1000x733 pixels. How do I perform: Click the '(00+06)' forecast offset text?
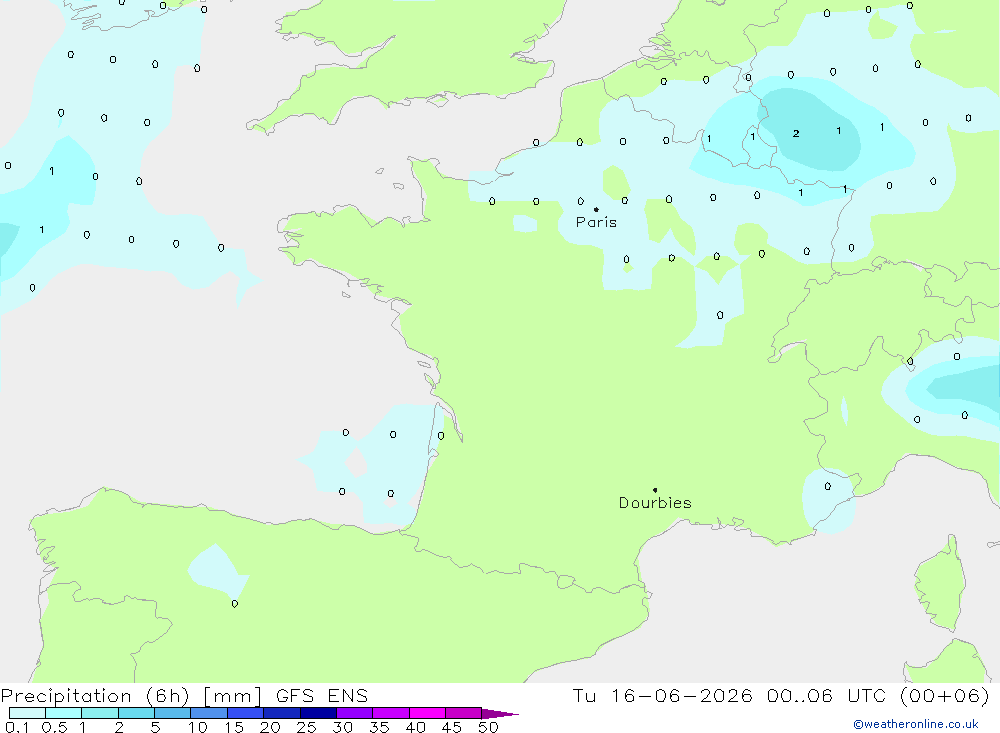(x=945, y=695)
